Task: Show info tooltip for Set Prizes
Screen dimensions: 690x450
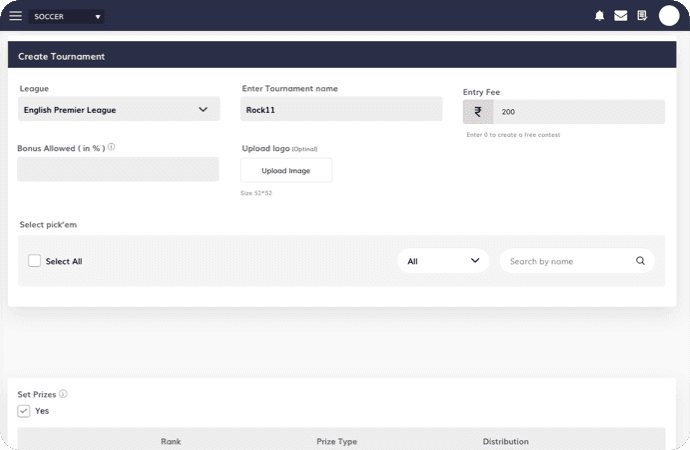Action: 63,394
